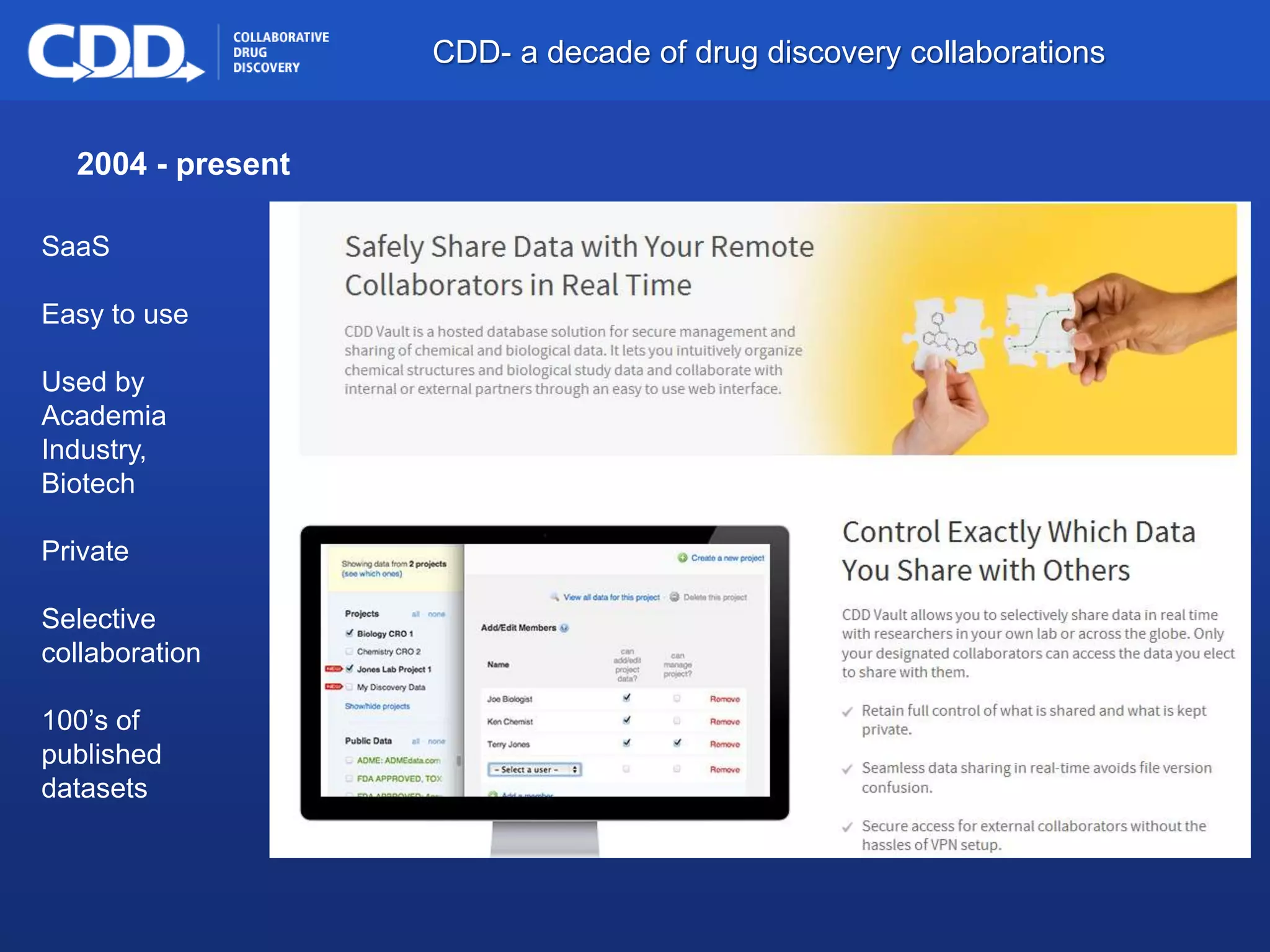Select none under Projects heading

pyautogui.click(x=437, y=614)
